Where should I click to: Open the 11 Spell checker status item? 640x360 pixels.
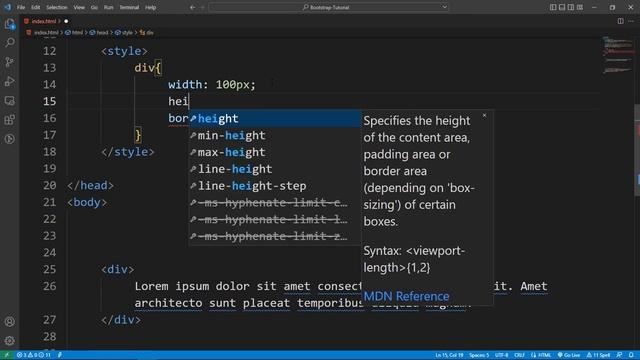598,355
